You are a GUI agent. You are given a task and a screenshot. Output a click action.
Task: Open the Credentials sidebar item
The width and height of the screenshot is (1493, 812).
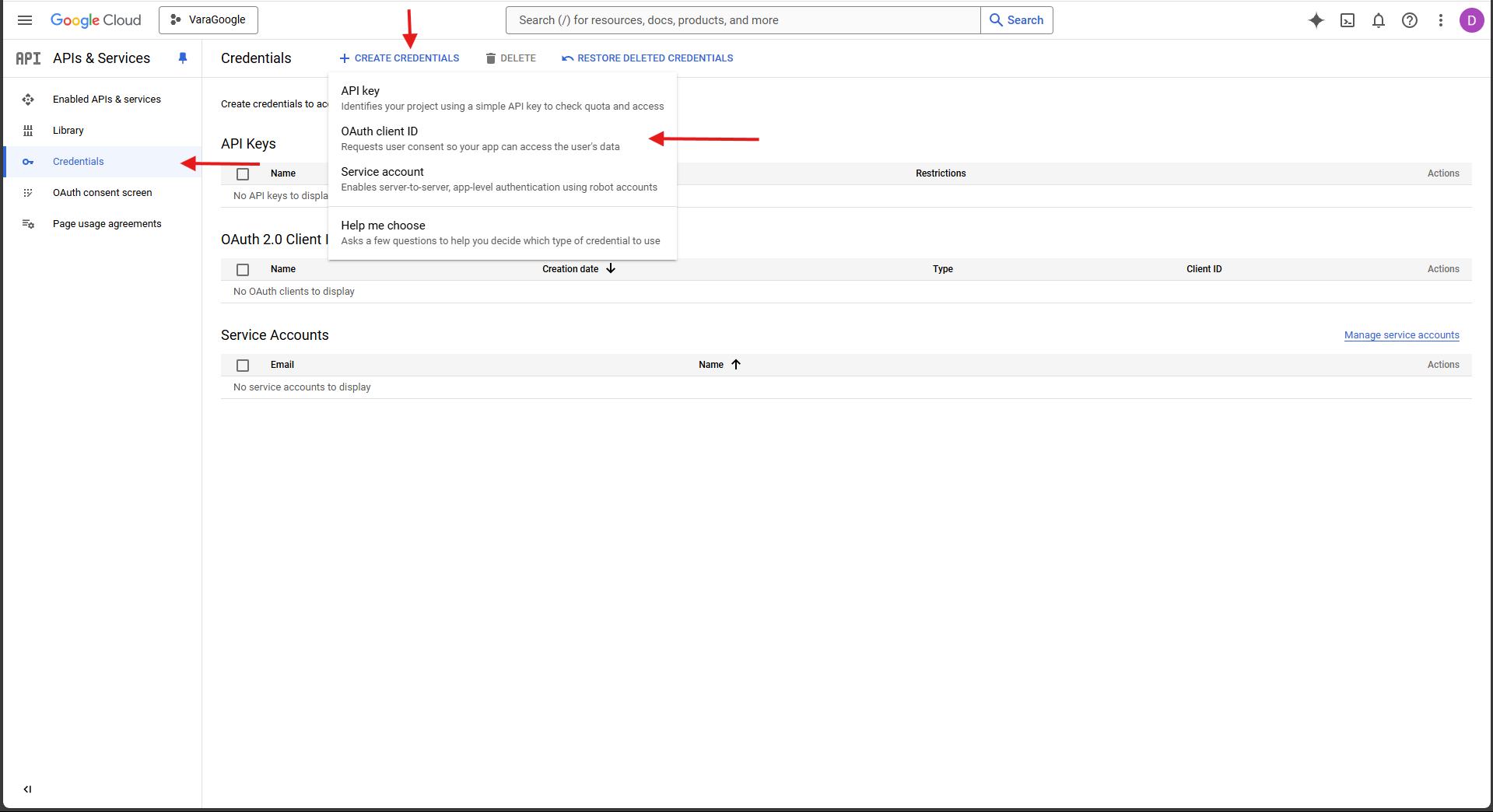coord(103,162)
